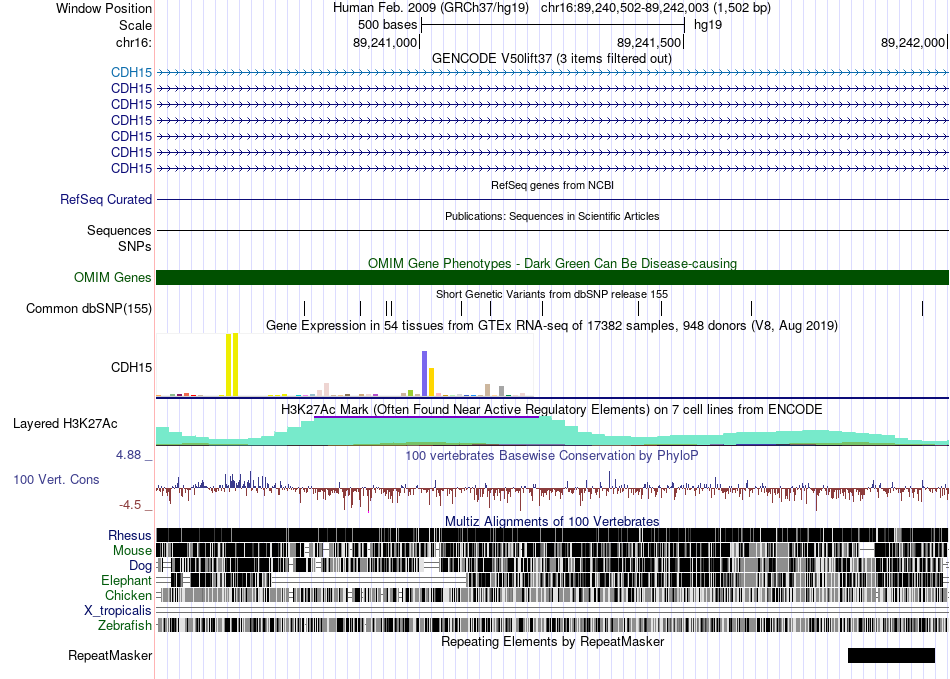Select the X_tropicalis alignment row label
Image resolution: width=950 pixels, height=679 pixels.
tap(118, 611)
